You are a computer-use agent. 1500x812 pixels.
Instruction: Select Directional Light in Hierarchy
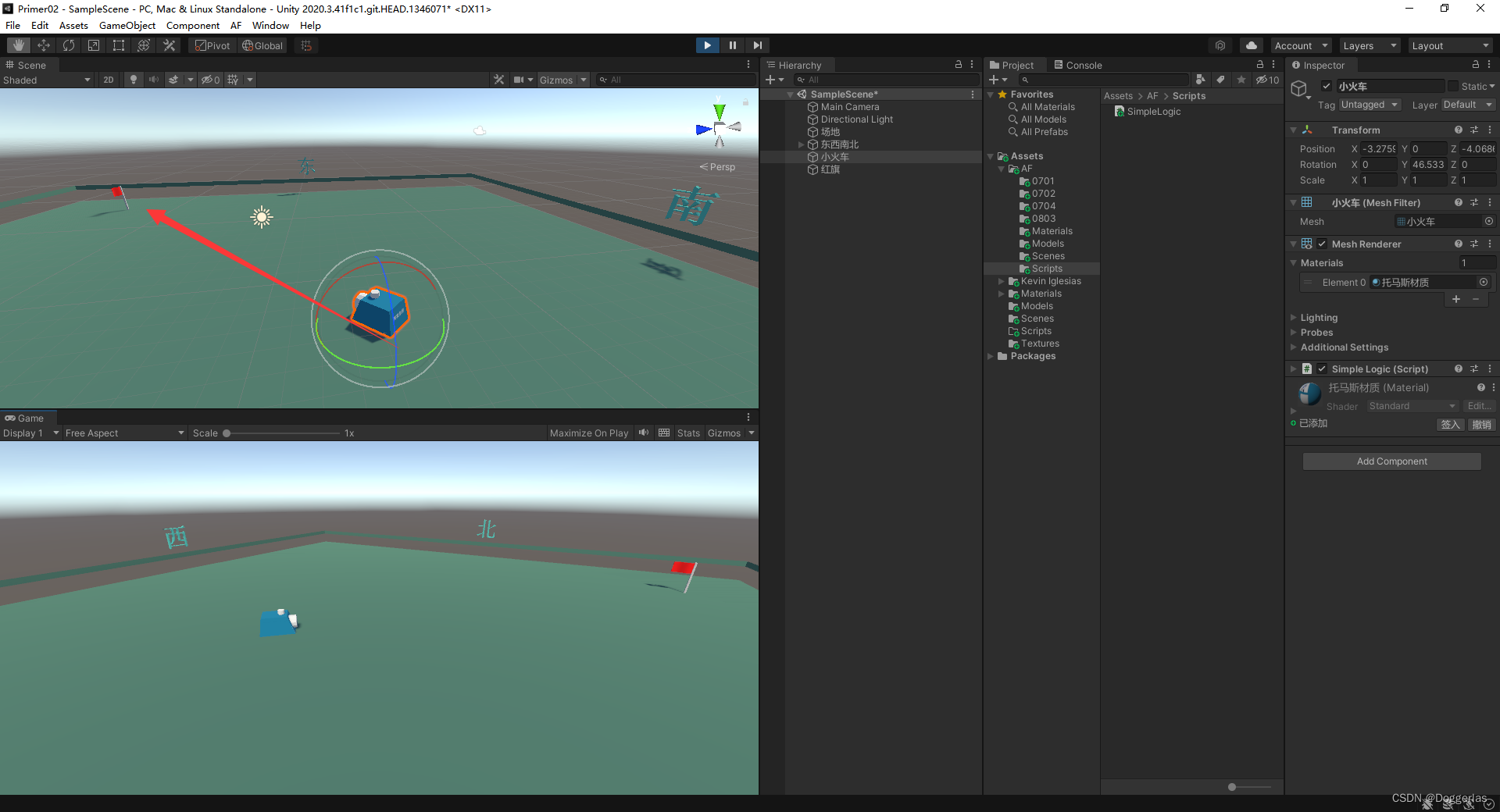click(857, 119)
